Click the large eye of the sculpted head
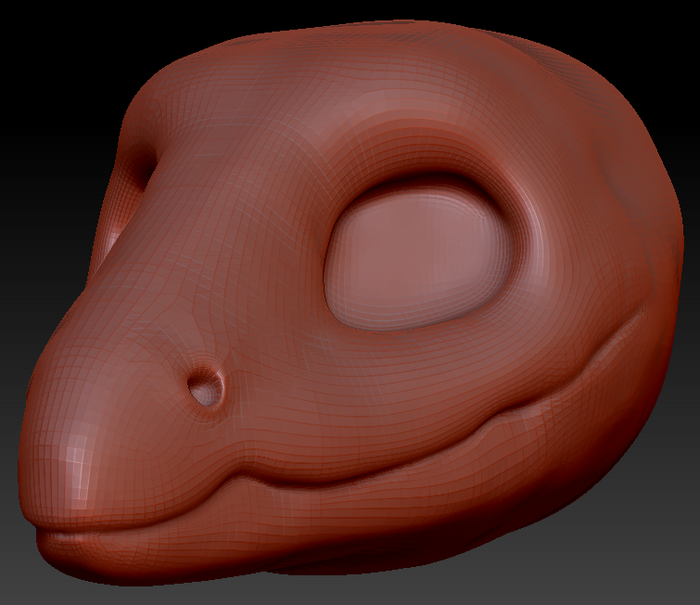700x605 pixels. 417,258
